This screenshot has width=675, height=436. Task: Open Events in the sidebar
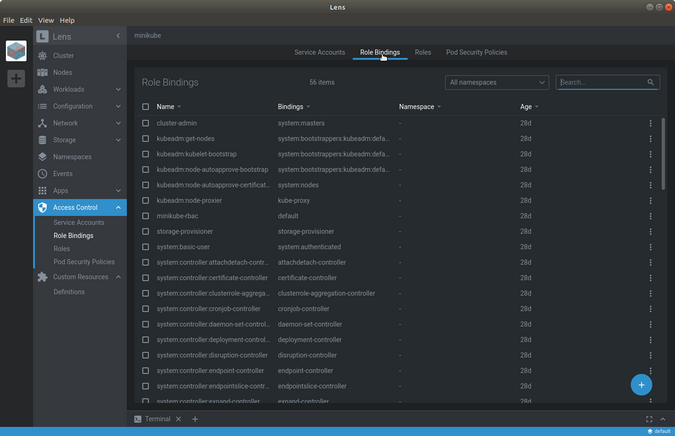63,173
